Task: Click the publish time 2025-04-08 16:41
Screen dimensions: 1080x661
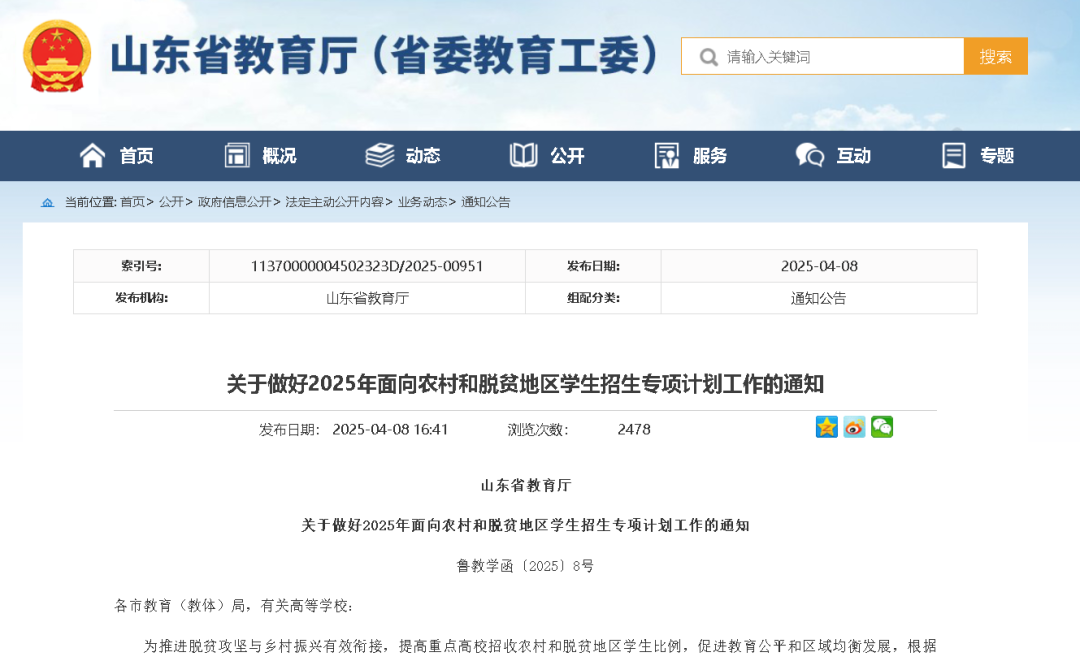Action: (x=390, y=430)
